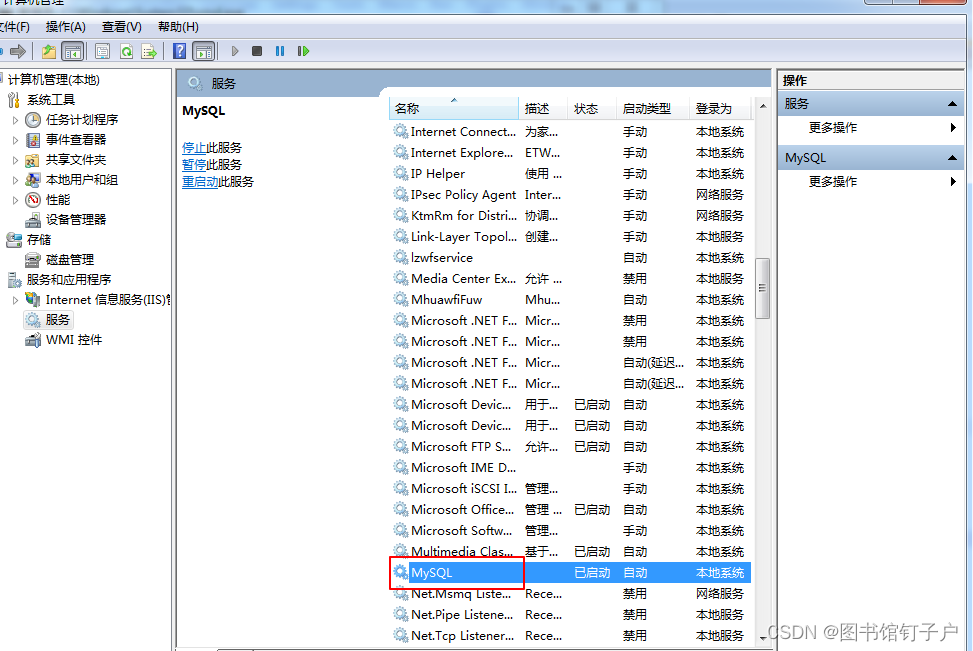Open 更多操作 submenu under MySQL
Screen dimensions: 973x651
click(x=871, y=182)
